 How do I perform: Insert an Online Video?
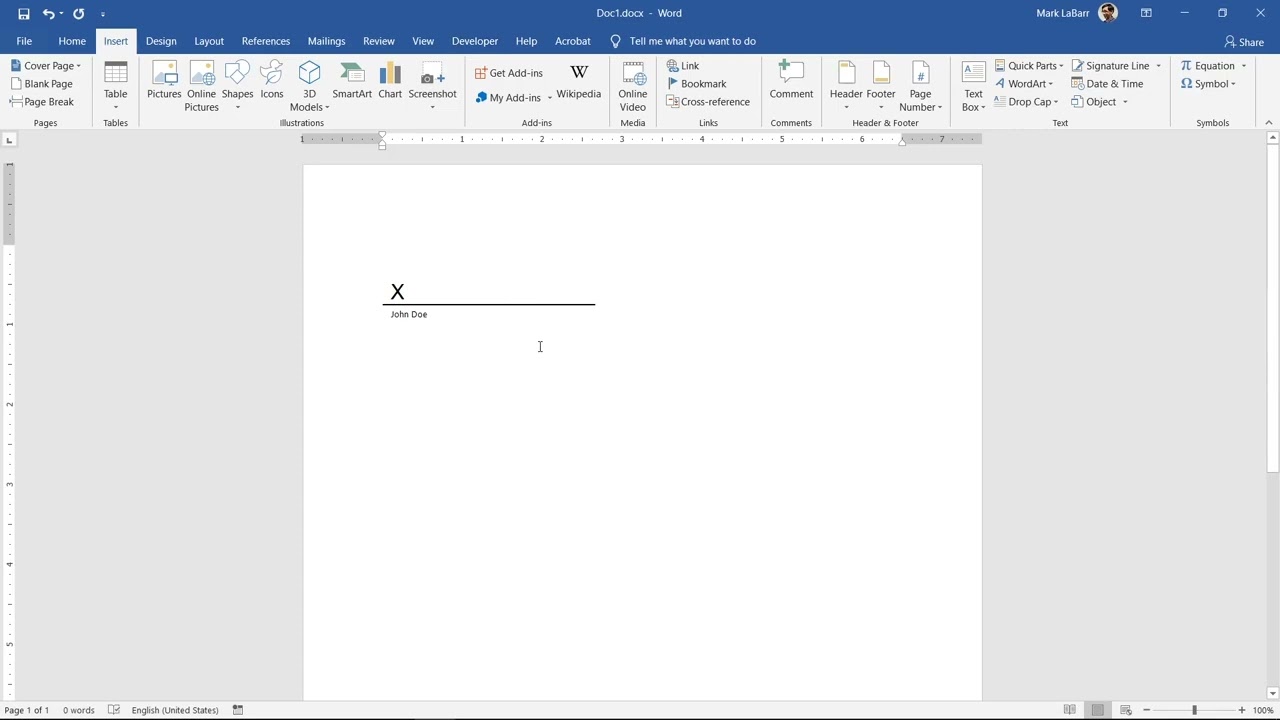633,86
